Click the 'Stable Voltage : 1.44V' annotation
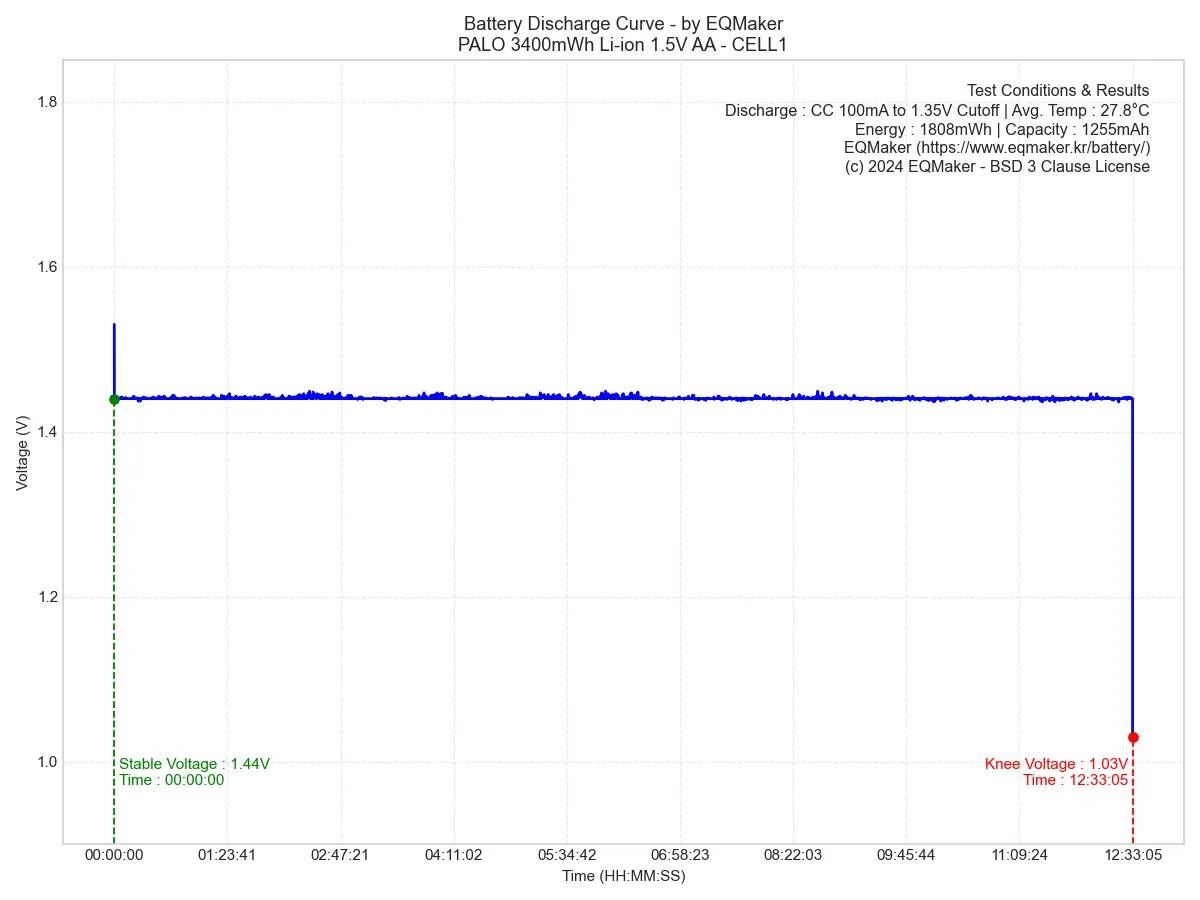 [194, 764]
